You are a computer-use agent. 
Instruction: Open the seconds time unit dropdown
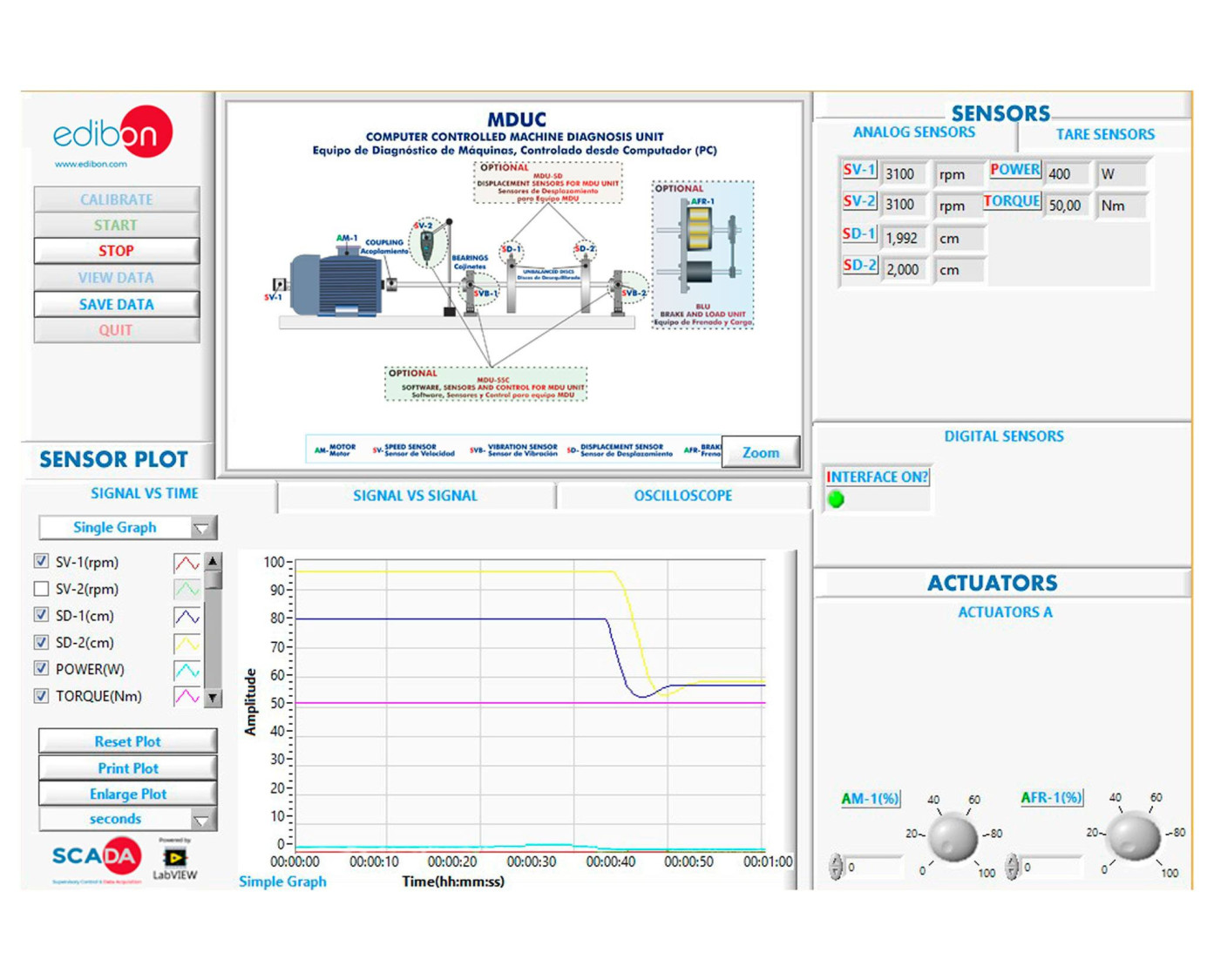(202, 820)
